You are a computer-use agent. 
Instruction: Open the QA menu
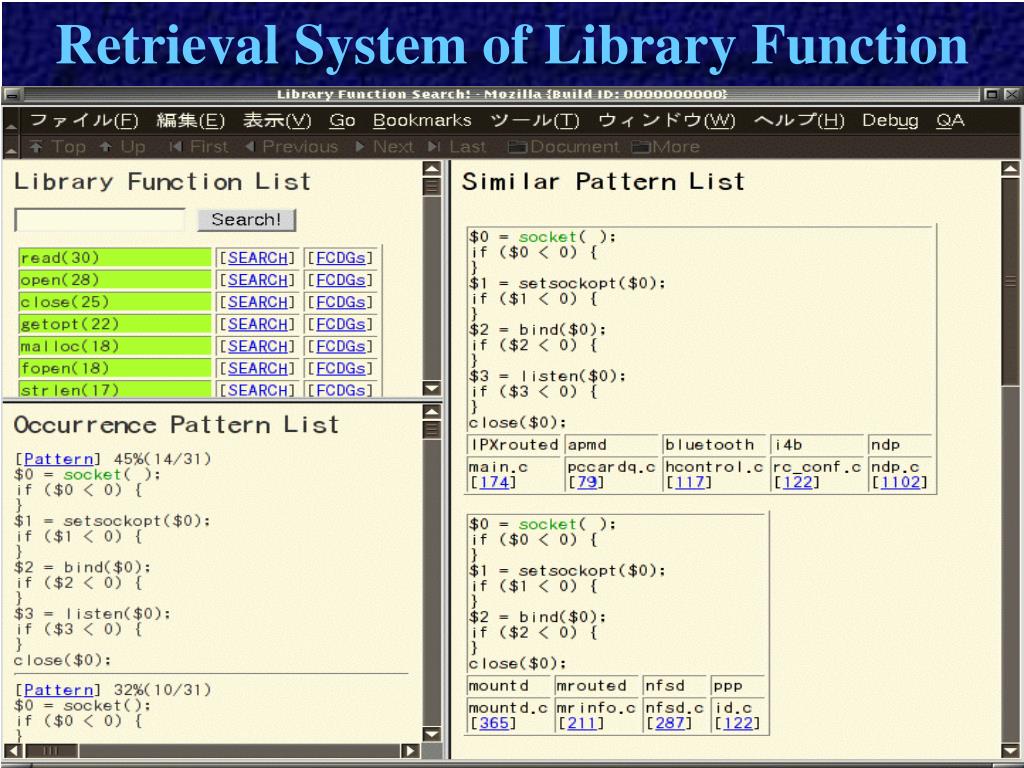950,121
